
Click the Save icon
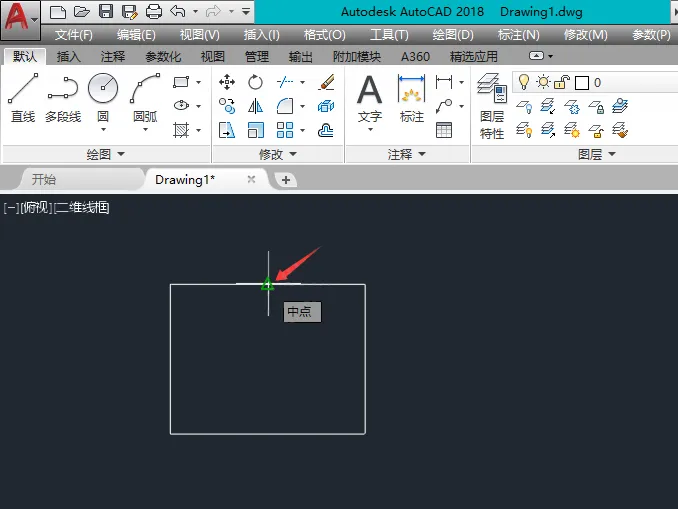click(106, 12)
